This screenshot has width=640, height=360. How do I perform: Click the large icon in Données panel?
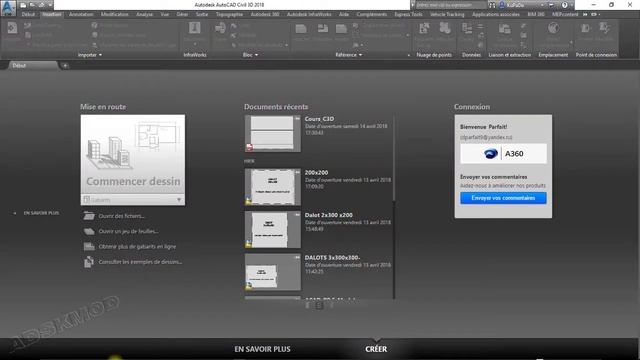(x=467, y=28)
